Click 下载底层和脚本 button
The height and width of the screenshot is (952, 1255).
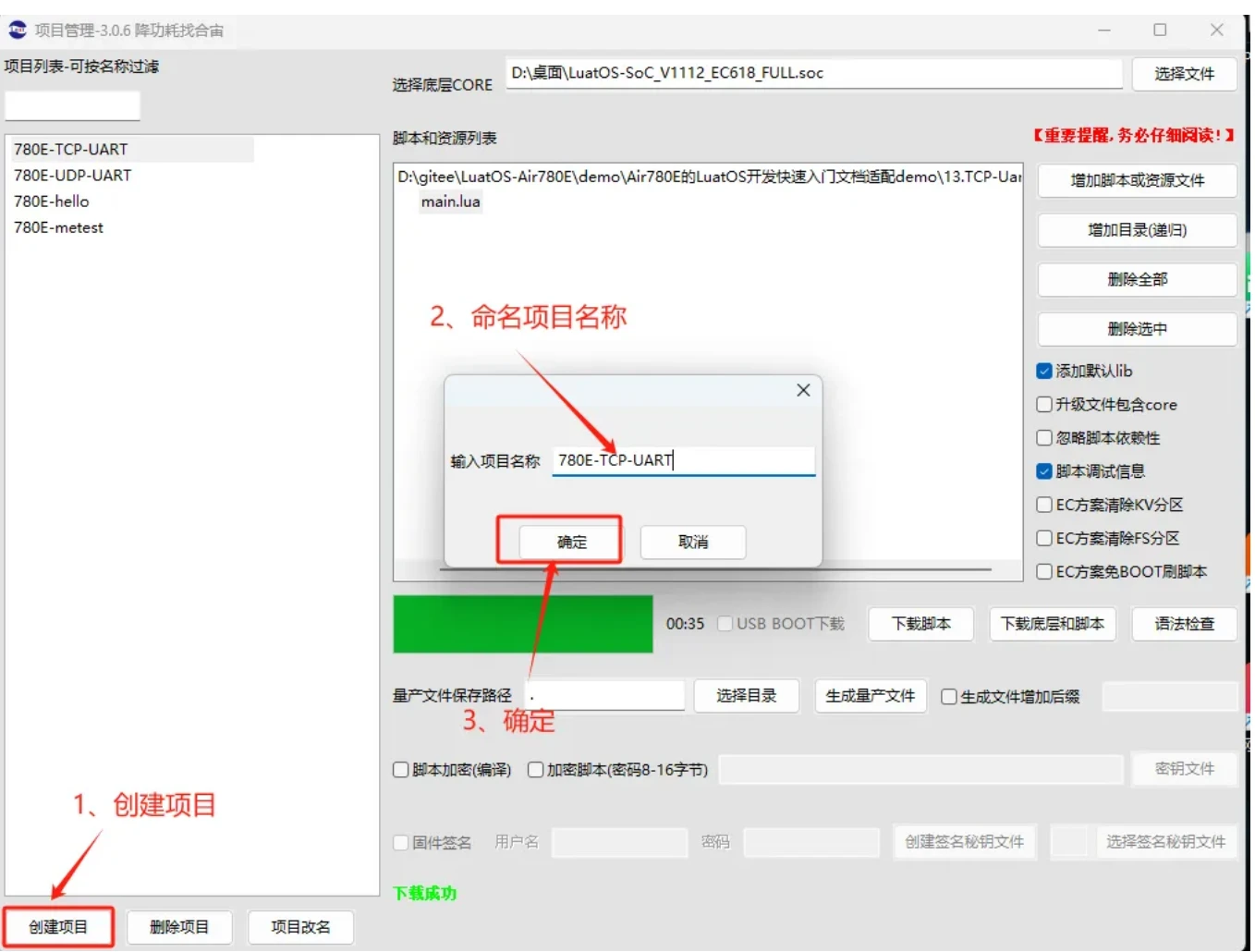pyautogui.click(x=1053, y=624)
